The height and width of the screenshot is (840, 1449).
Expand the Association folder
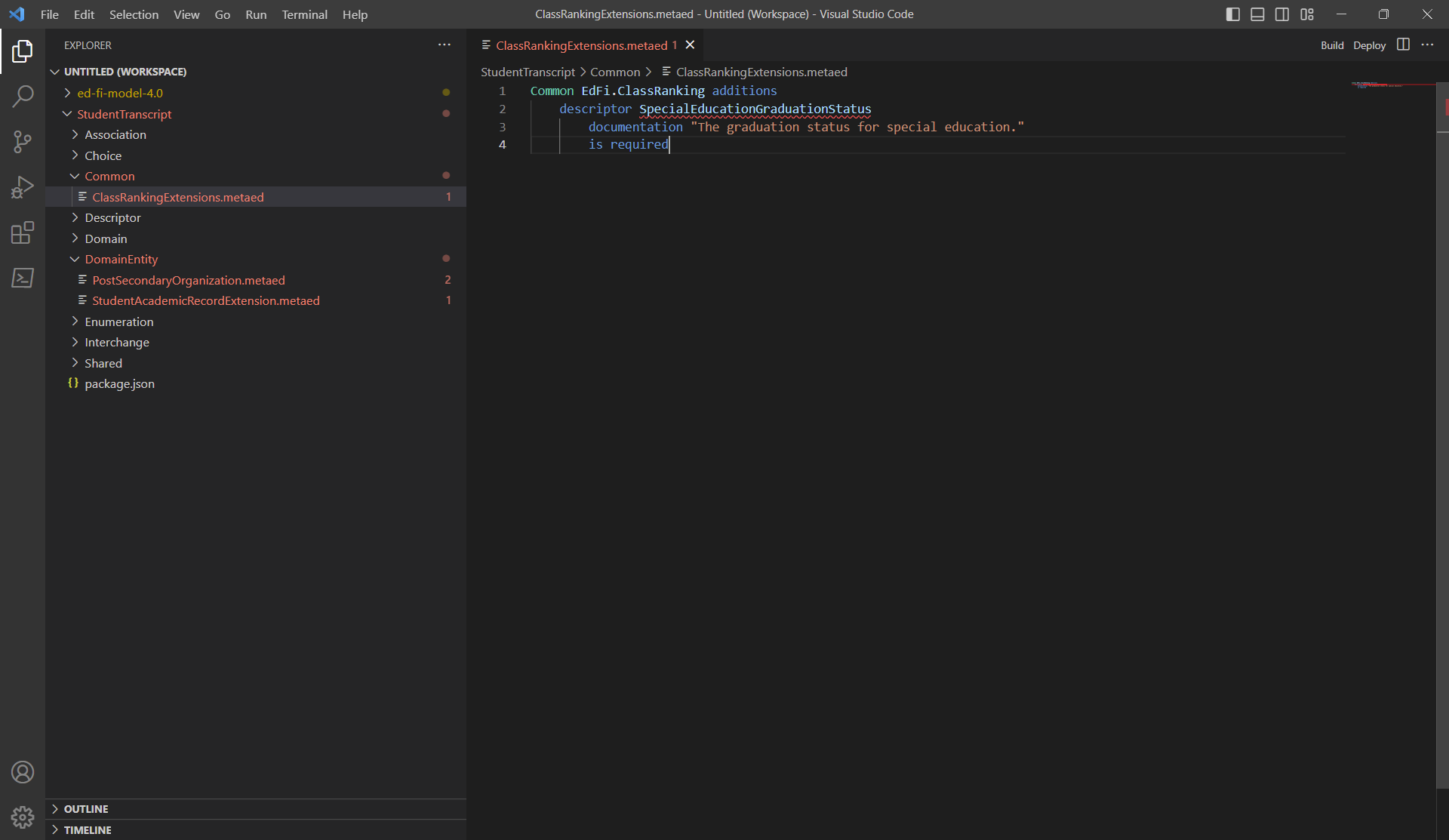click(x=75, y=134)
